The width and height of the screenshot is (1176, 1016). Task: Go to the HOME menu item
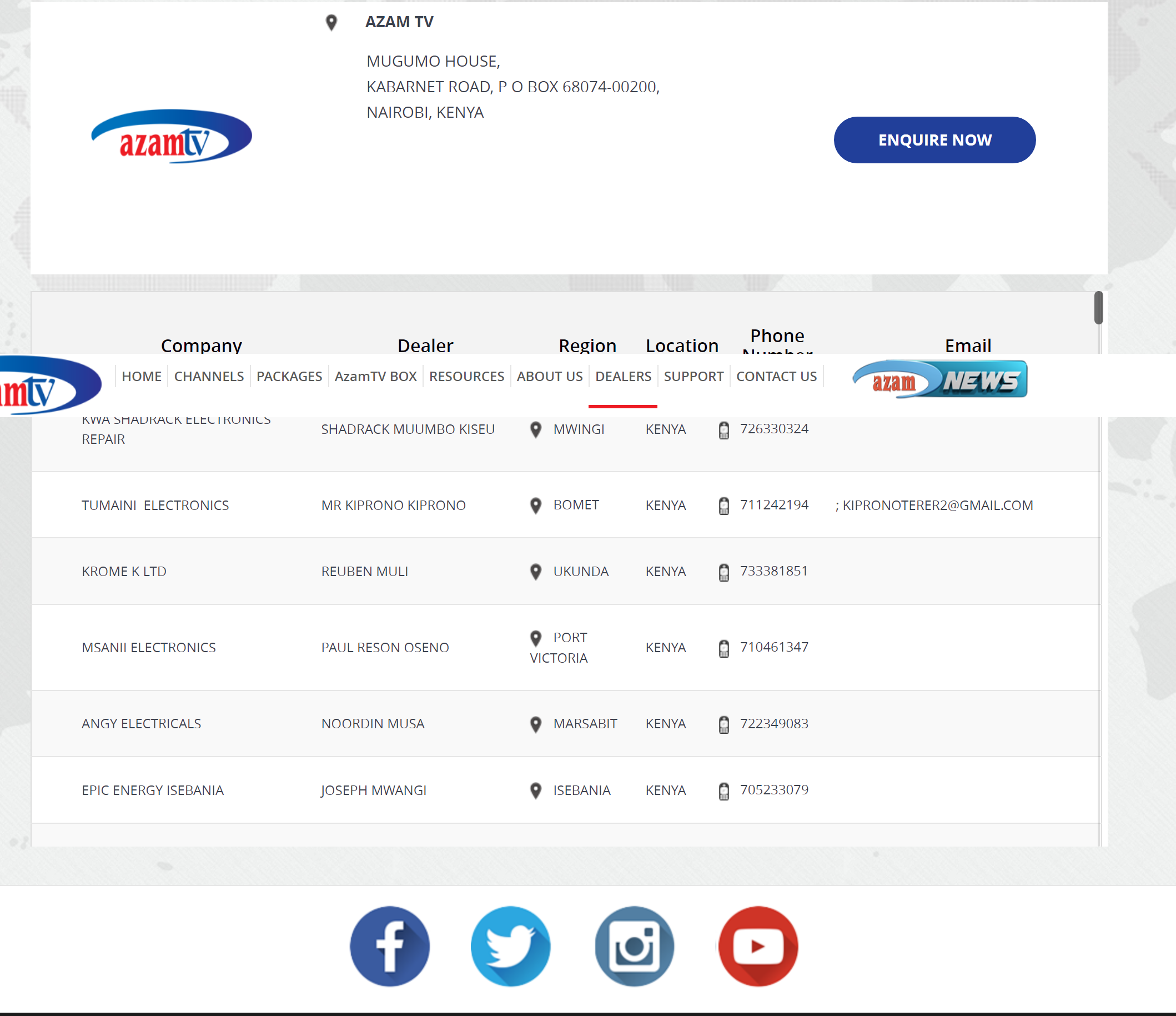(x=142, y=376)
